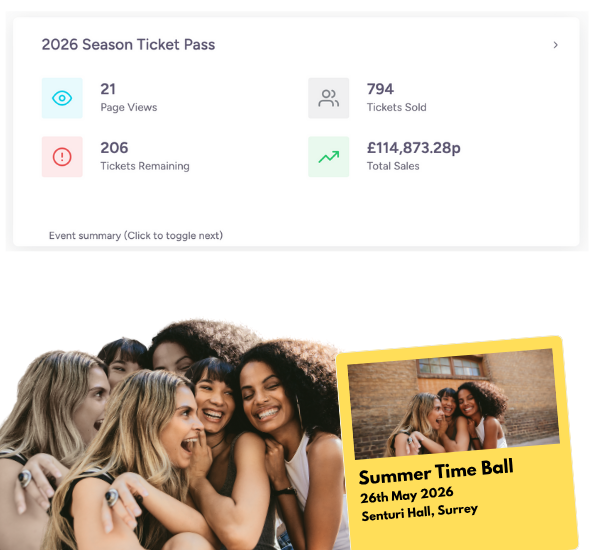Viewport: 600px width, 550px height.
Task: Toggle next event via Event summary text
Action: click(136, 235)
